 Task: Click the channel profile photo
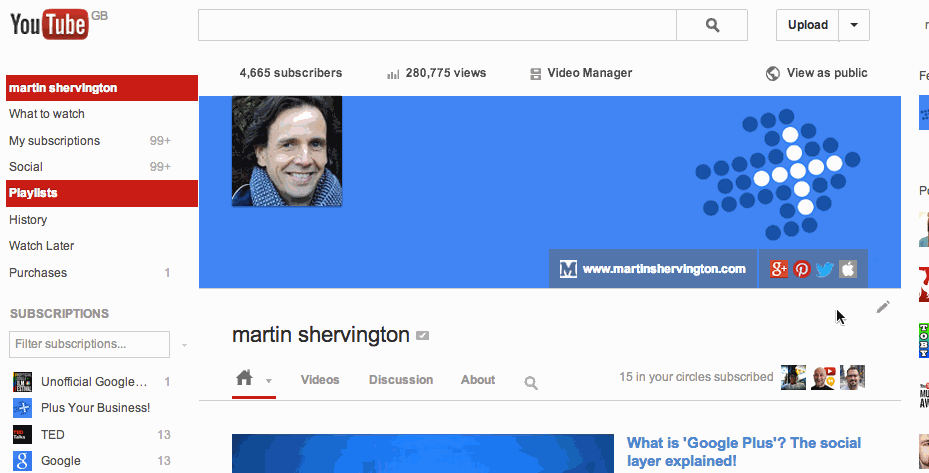pos(287,151)
